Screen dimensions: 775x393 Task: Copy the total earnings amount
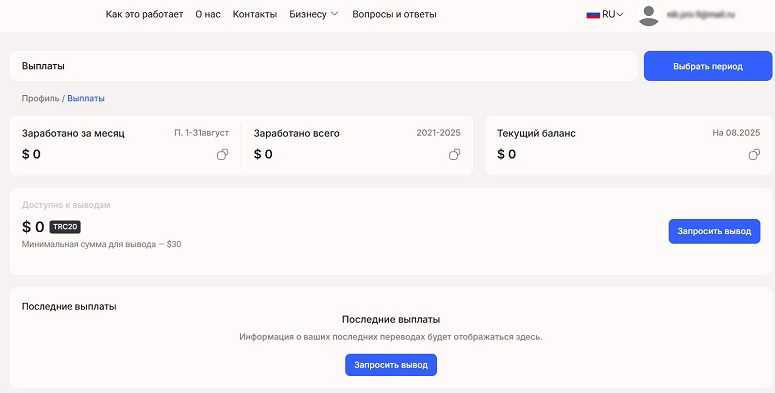(454, 155)
